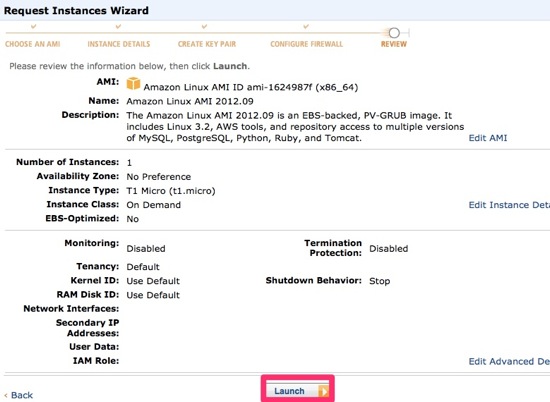
Task: Click the Review step circle marker
Action: pyautogui.click(x=394, y=33)
